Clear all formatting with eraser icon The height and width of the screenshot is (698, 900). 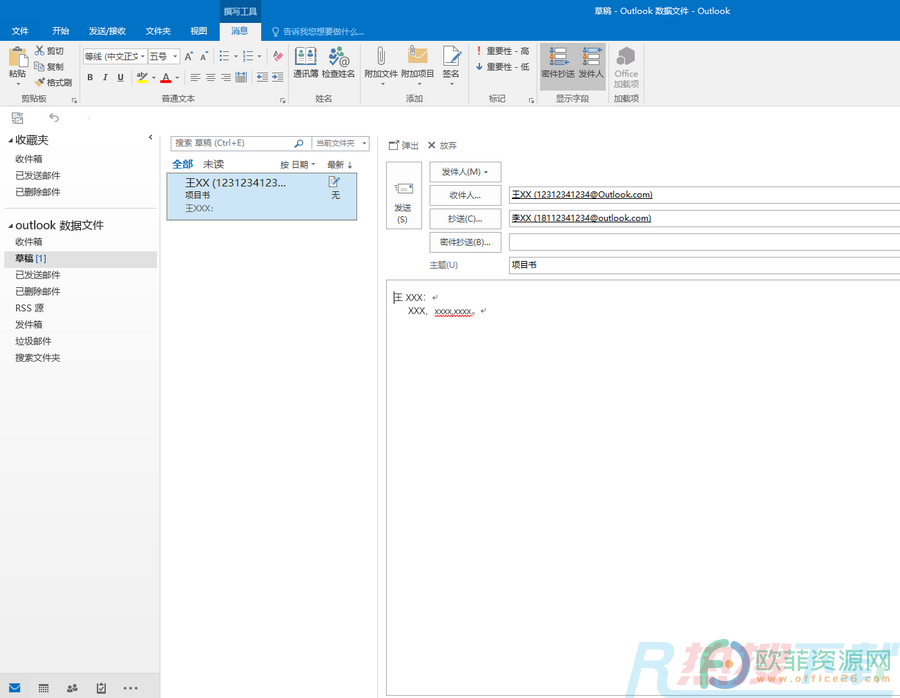pos(278,56)
